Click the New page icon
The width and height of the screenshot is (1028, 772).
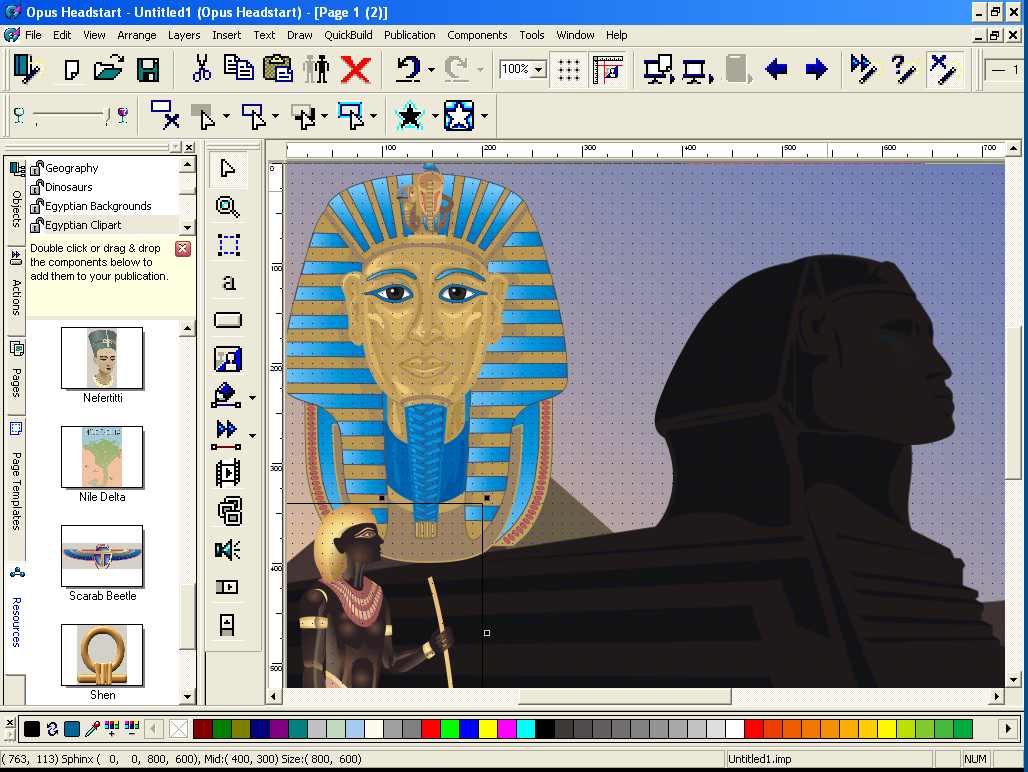(x=71, y=69)
